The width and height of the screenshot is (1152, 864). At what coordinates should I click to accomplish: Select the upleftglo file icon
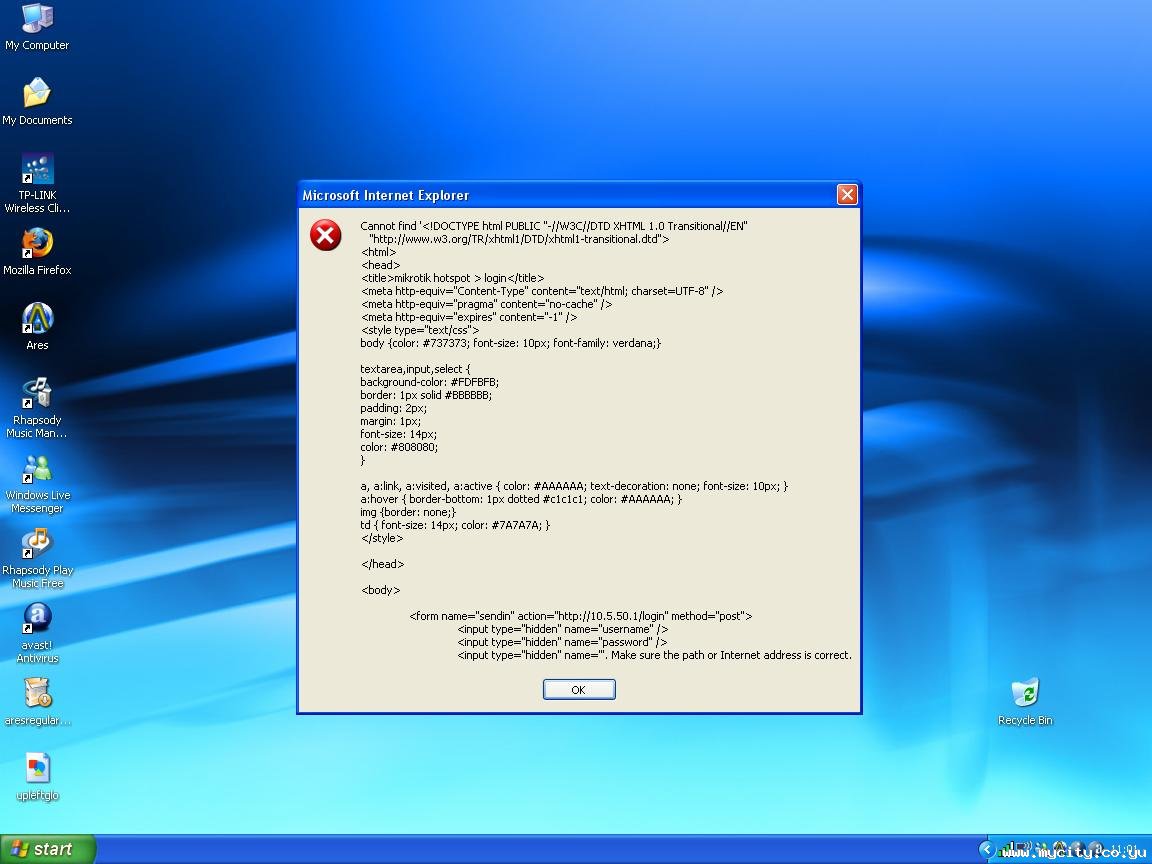point(37,777)
